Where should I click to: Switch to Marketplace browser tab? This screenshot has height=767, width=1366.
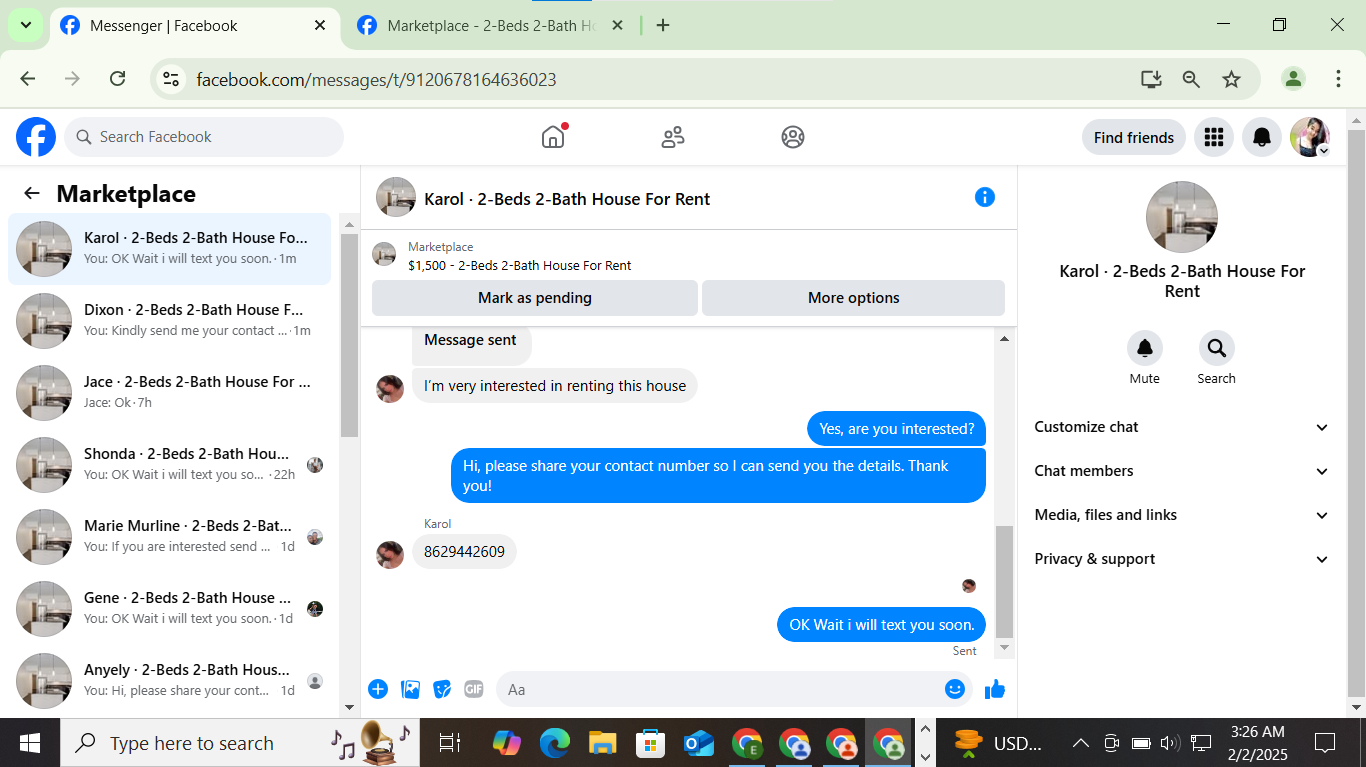click(491, 26)
